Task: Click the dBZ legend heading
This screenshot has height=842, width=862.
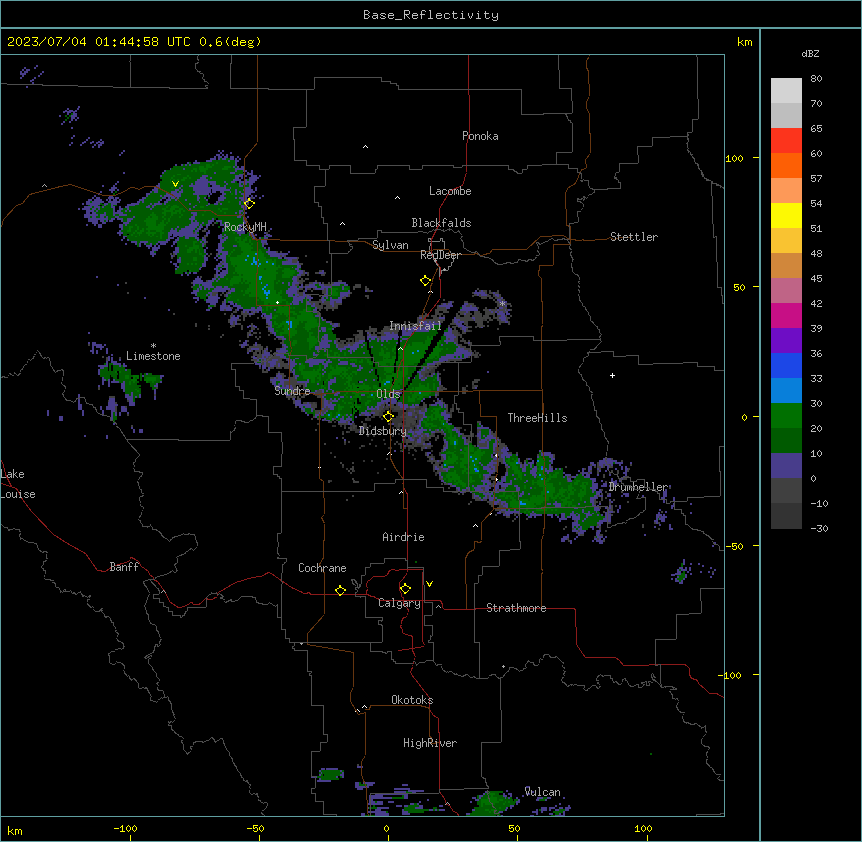Action: (x=810, y=53)
